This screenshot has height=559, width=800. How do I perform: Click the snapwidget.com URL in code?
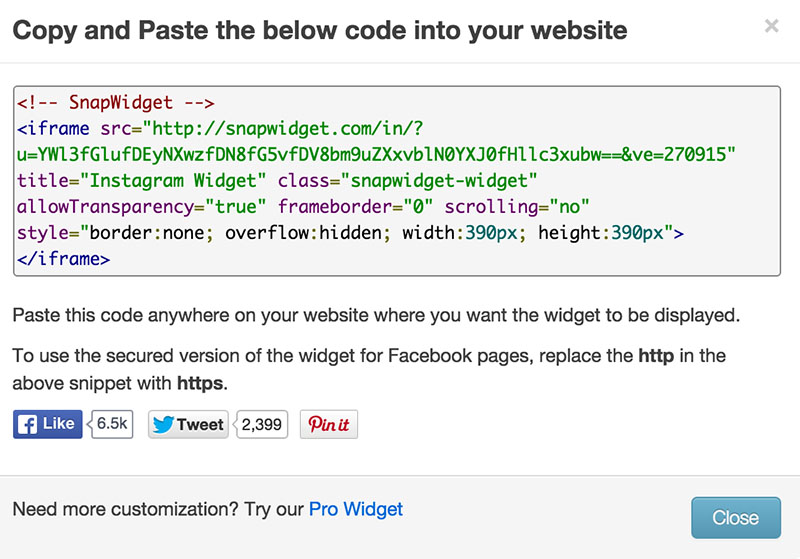point(283,129)
